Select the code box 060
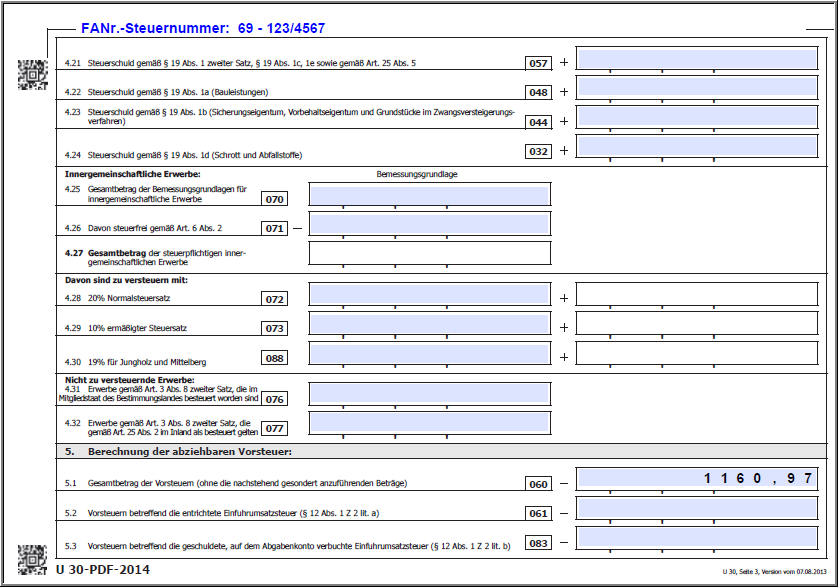 point(538,484)
